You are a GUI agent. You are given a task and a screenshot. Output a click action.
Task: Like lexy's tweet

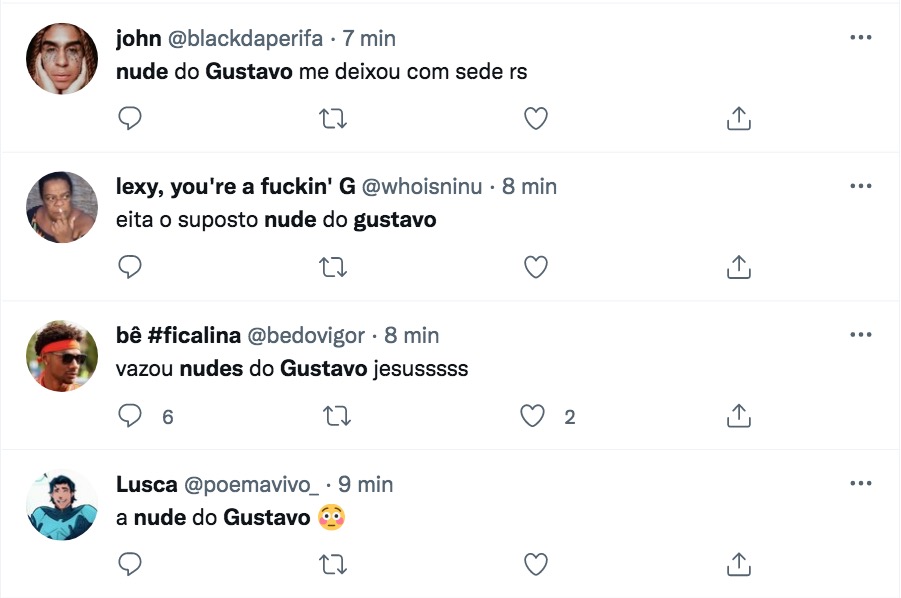536,267
